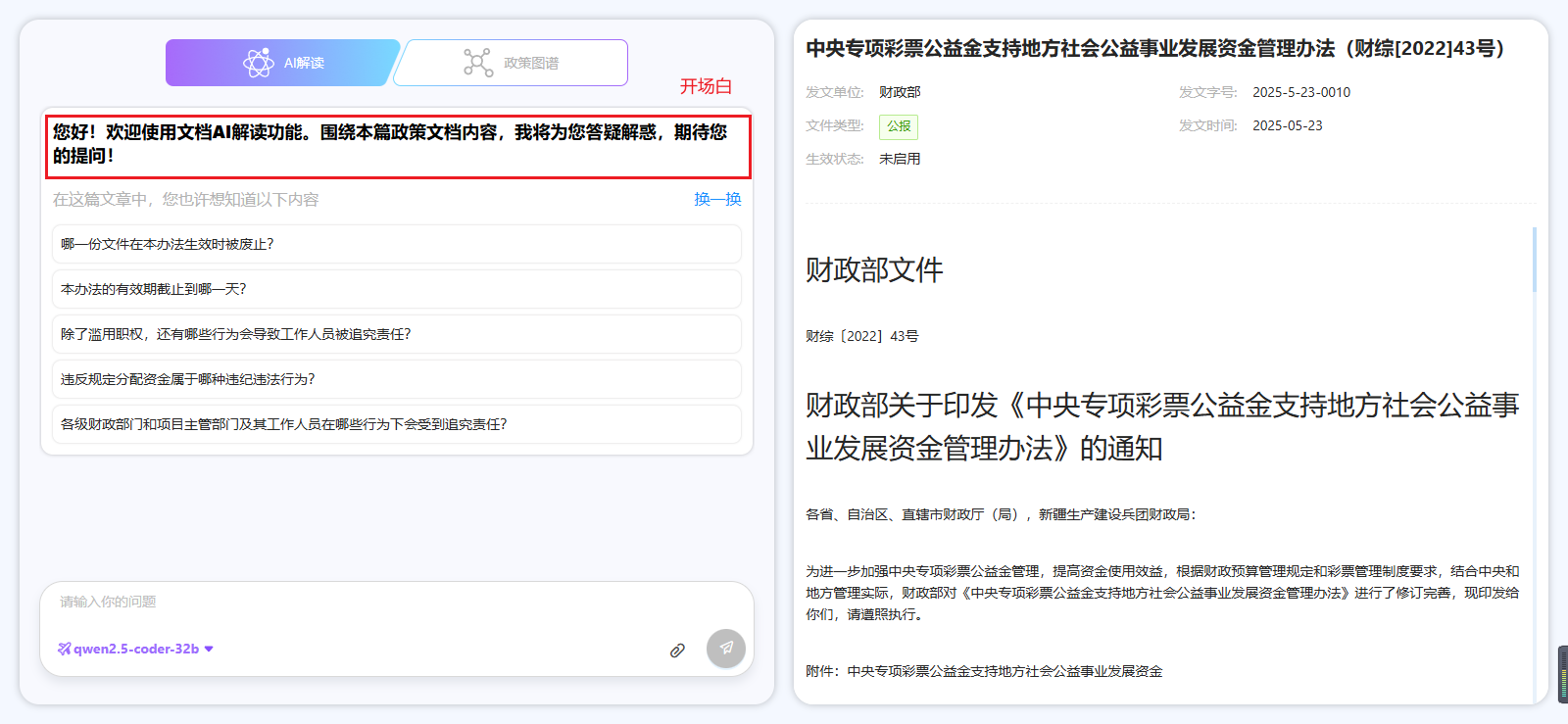The image size is (1568, 724).
Task: Click the paperclip attachment icon
Action: (677, 651)
